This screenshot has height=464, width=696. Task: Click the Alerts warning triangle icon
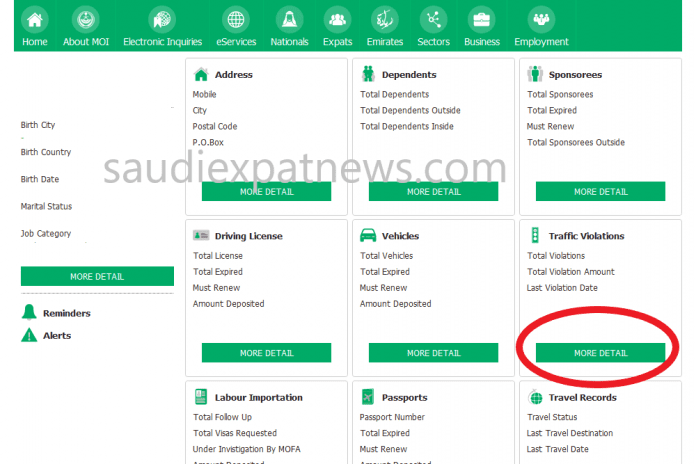pos(29,335)
